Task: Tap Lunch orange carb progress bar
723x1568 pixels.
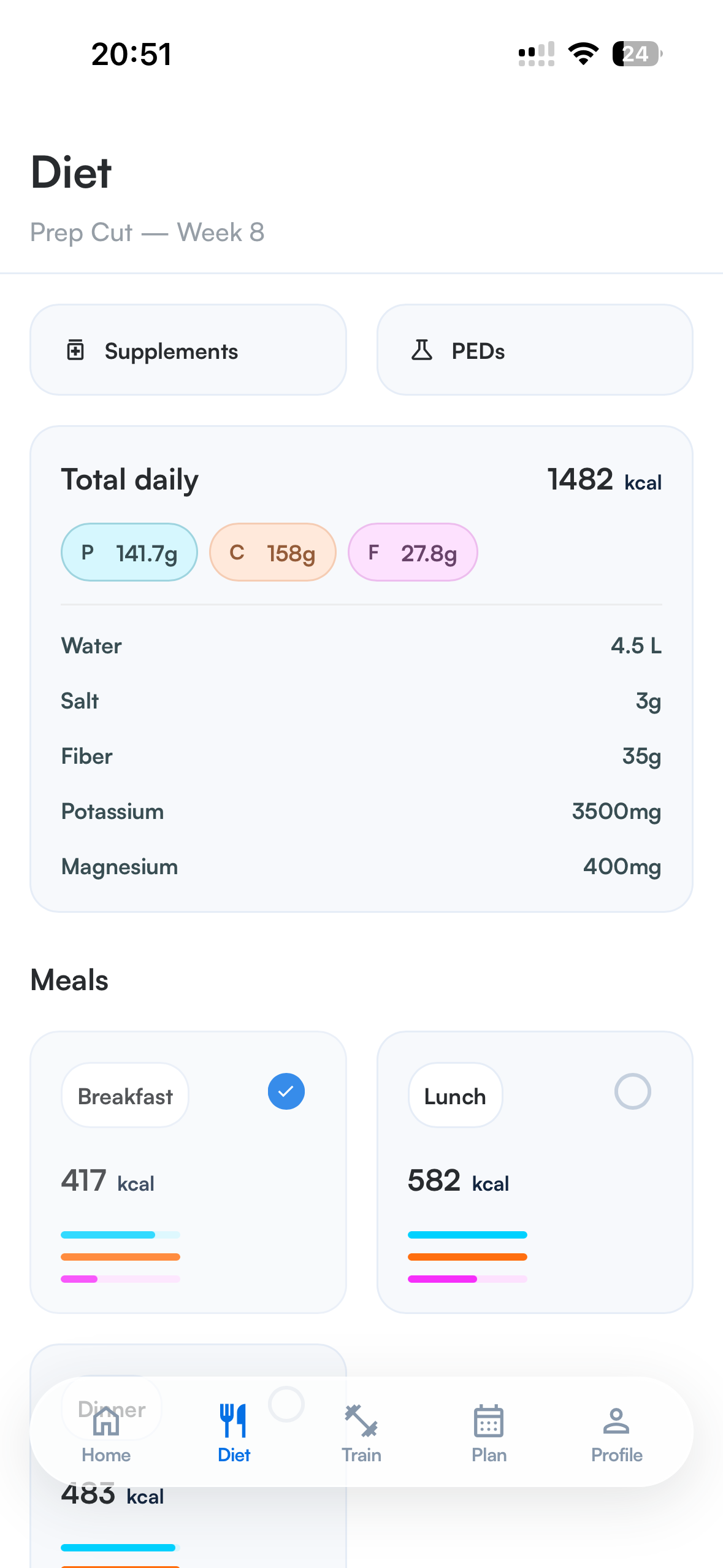Action: [467, 1257]
